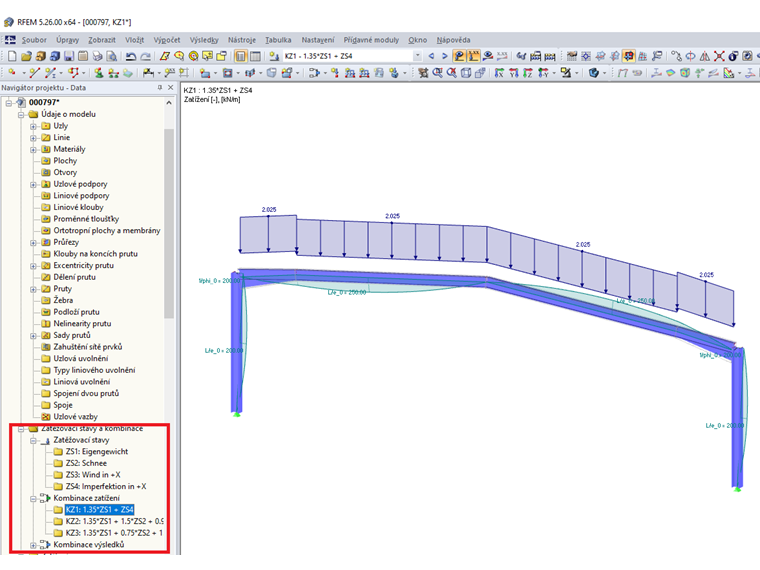760x570 pixels.
Task: Collapse the 000797* root tree node
Action: (x=9, y=103)
